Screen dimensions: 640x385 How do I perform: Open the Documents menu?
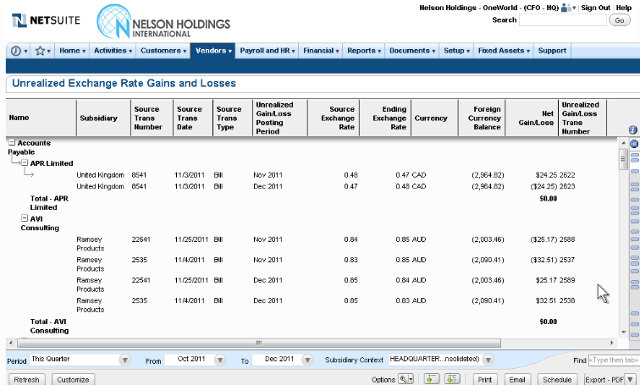click(412, 51)
